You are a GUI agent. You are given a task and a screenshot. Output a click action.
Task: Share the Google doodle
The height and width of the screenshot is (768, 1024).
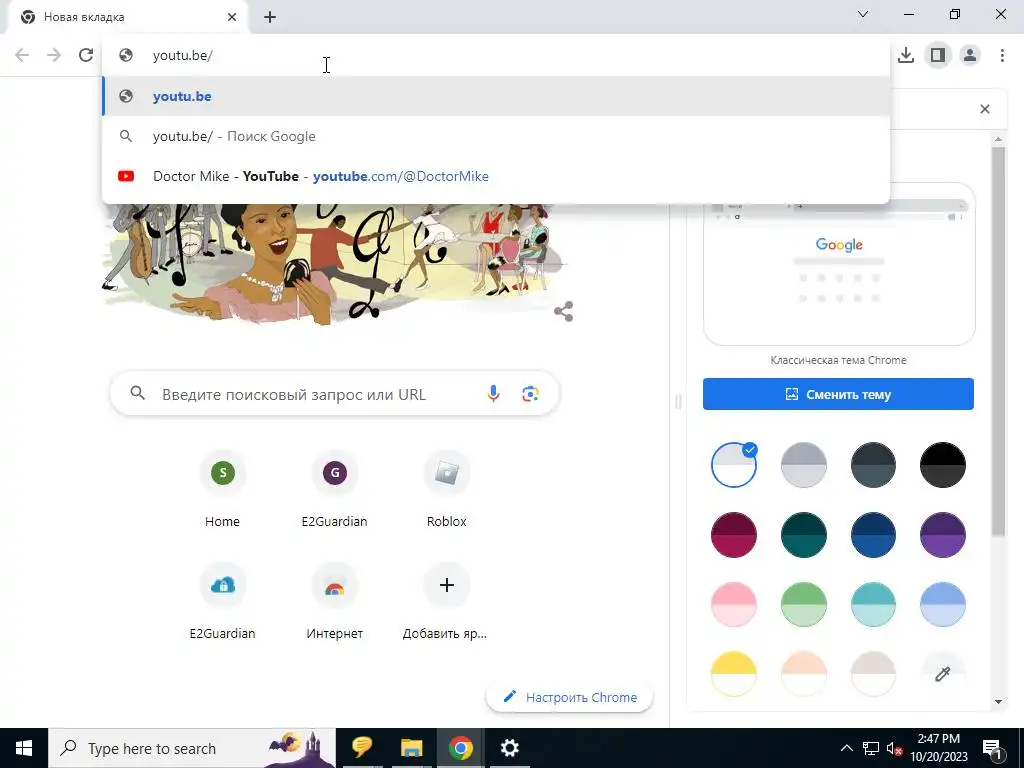point(564,312)
